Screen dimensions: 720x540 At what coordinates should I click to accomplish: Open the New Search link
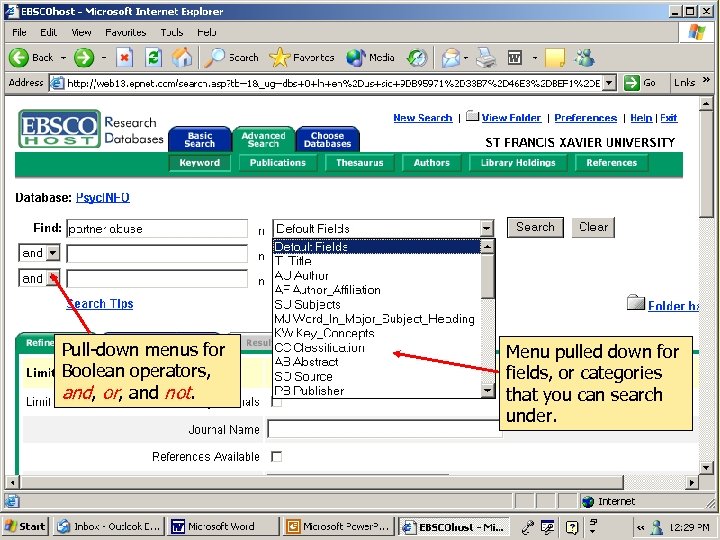tap(423, 118)
